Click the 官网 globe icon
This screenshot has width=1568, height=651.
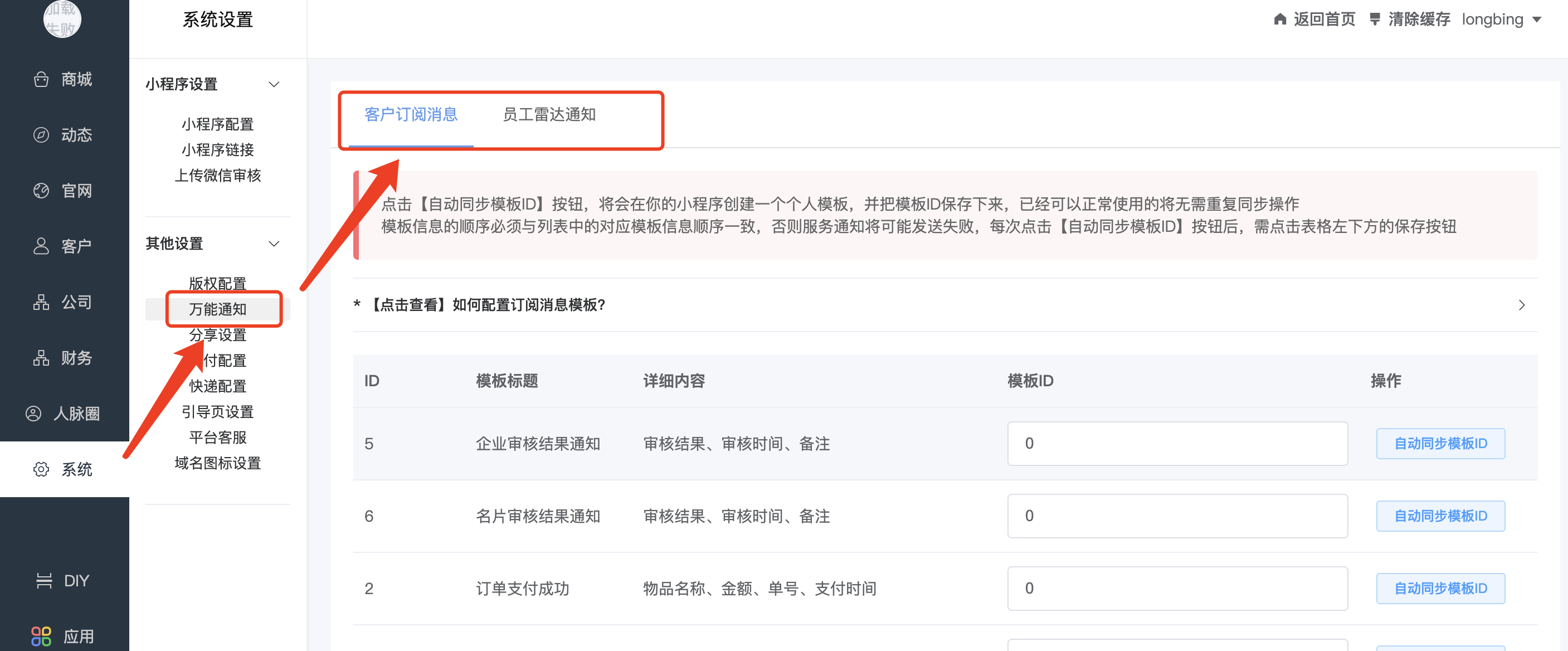coord(41,191)
